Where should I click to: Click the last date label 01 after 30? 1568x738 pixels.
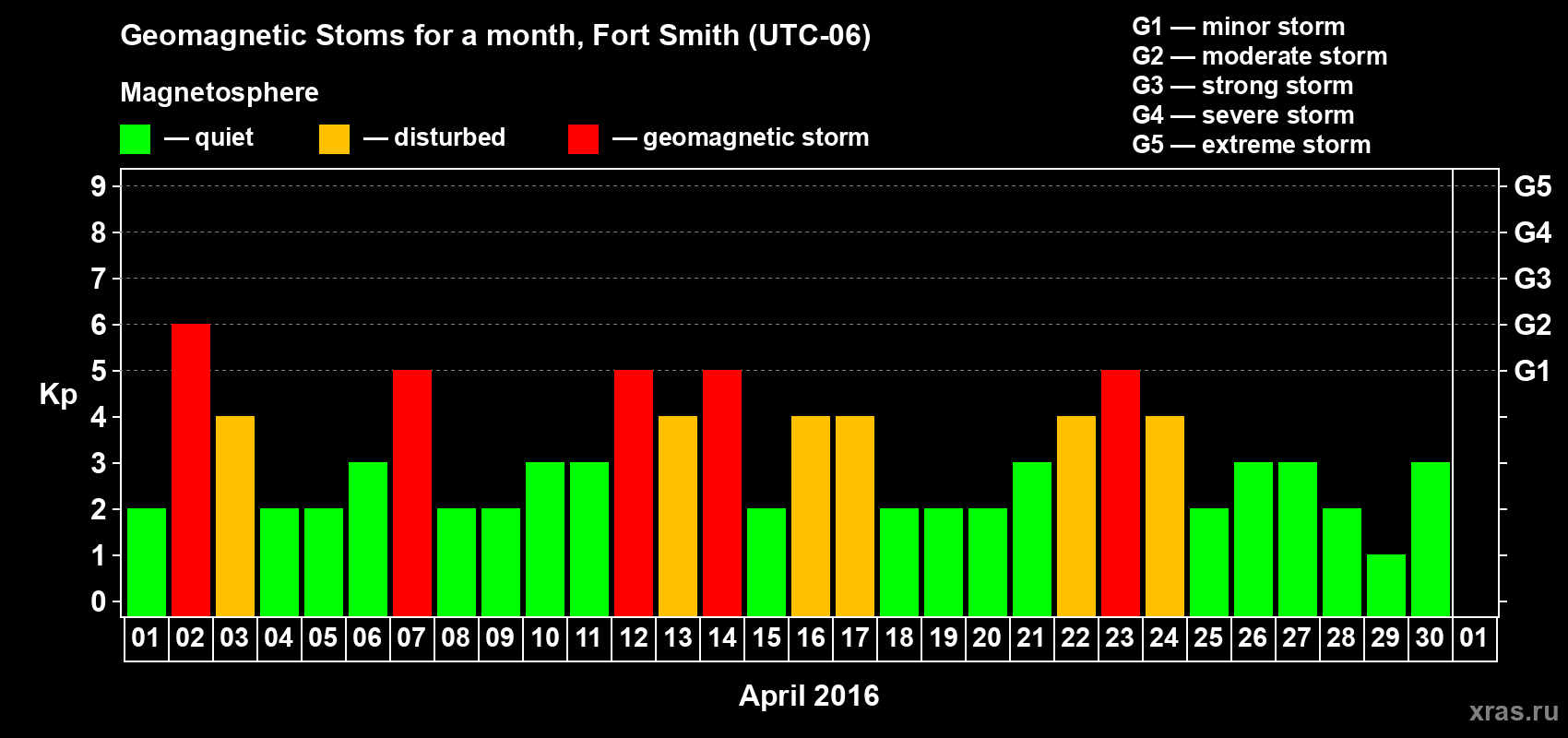pyautogui.click(x=1474, y=638)
